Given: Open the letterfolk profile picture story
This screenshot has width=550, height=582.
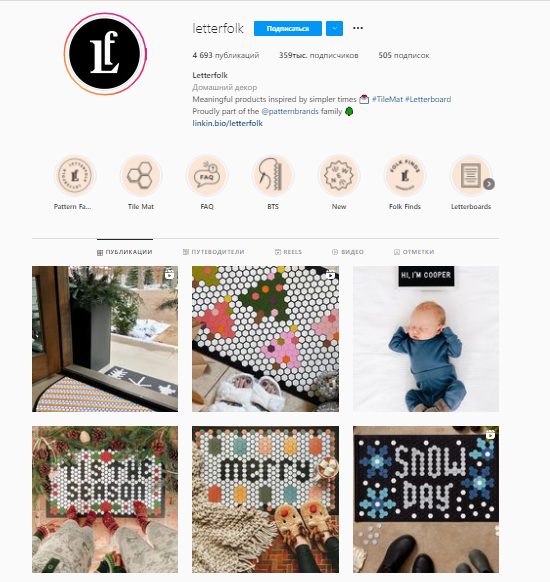Looking at the screenshot, I should tap(105, 54).
